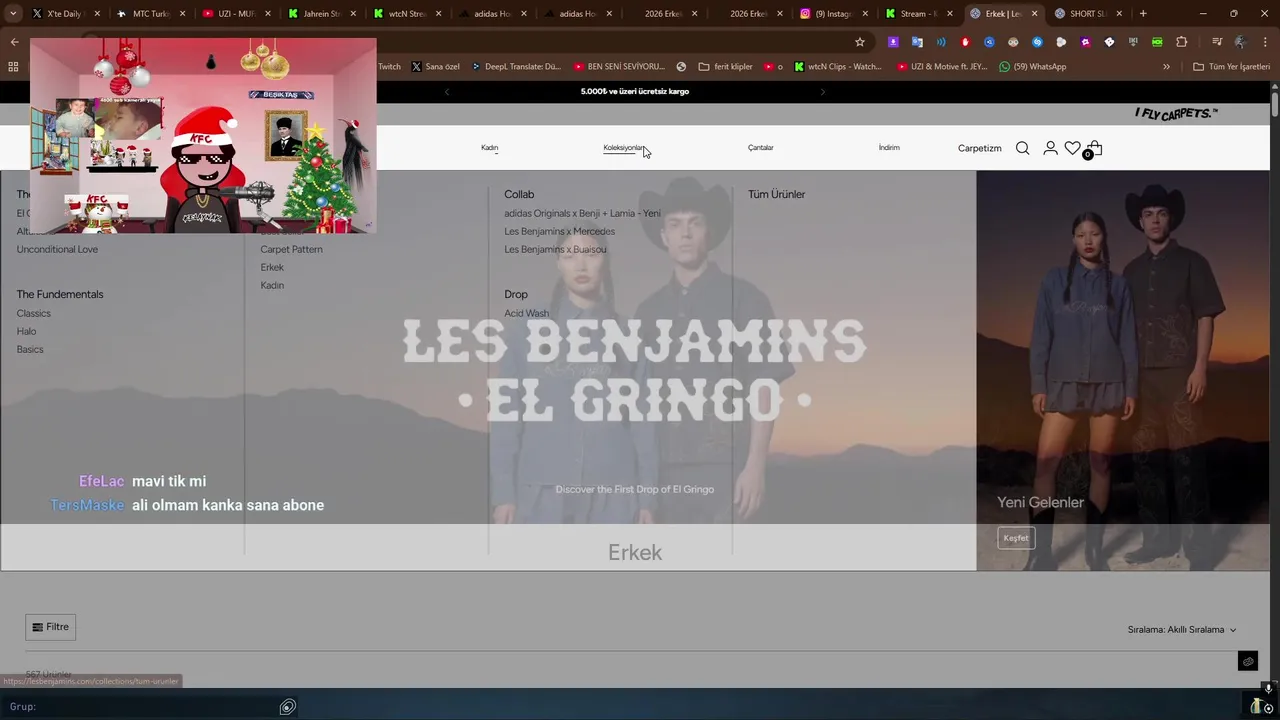This screenshot has width=1280, height=720.
Task: Open the apps grid in bookmarks bar
Action: 13,67
